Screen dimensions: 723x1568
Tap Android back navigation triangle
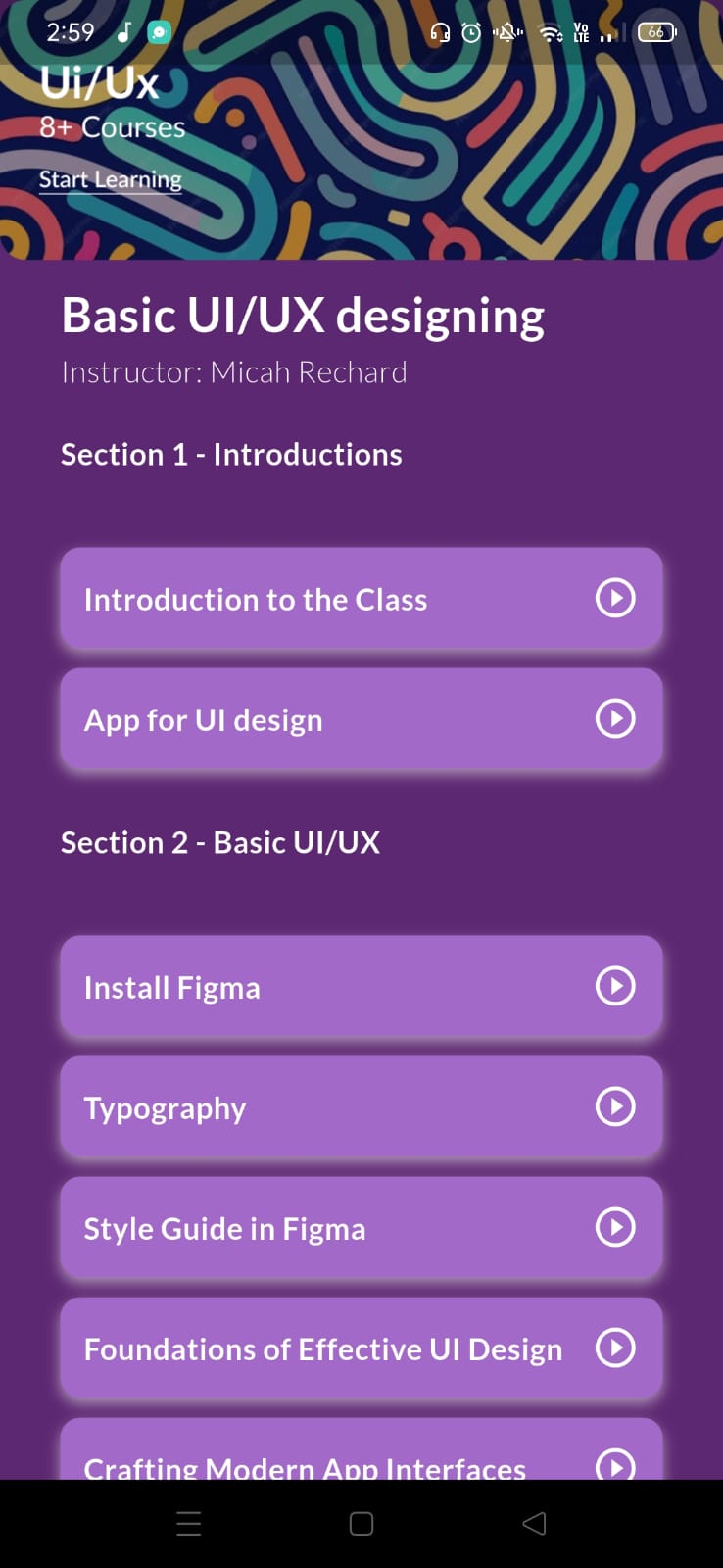click(534, 1523)
